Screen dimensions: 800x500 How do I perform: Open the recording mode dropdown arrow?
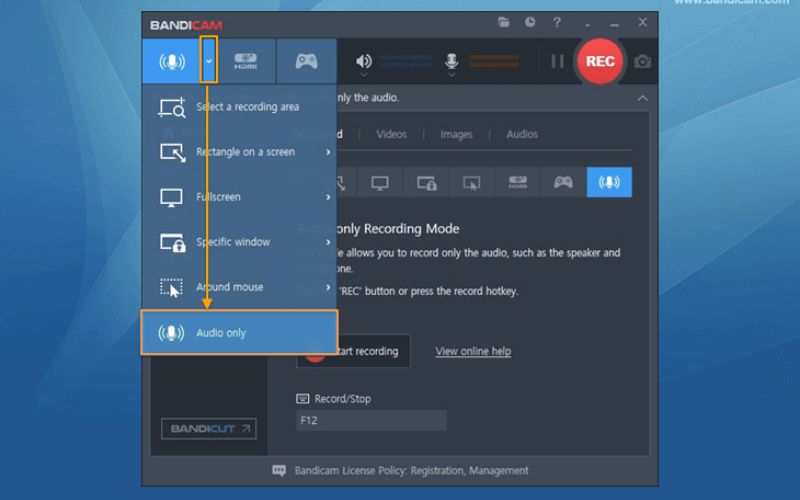[x=209, y=61]
